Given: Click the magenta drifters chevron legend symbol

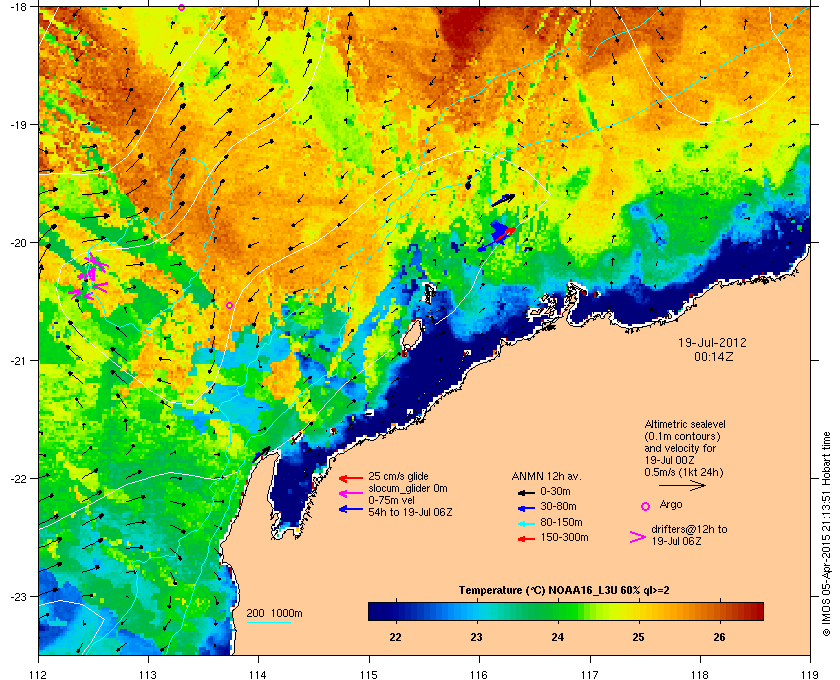Looking at the screenshot, I should (637, 537).
